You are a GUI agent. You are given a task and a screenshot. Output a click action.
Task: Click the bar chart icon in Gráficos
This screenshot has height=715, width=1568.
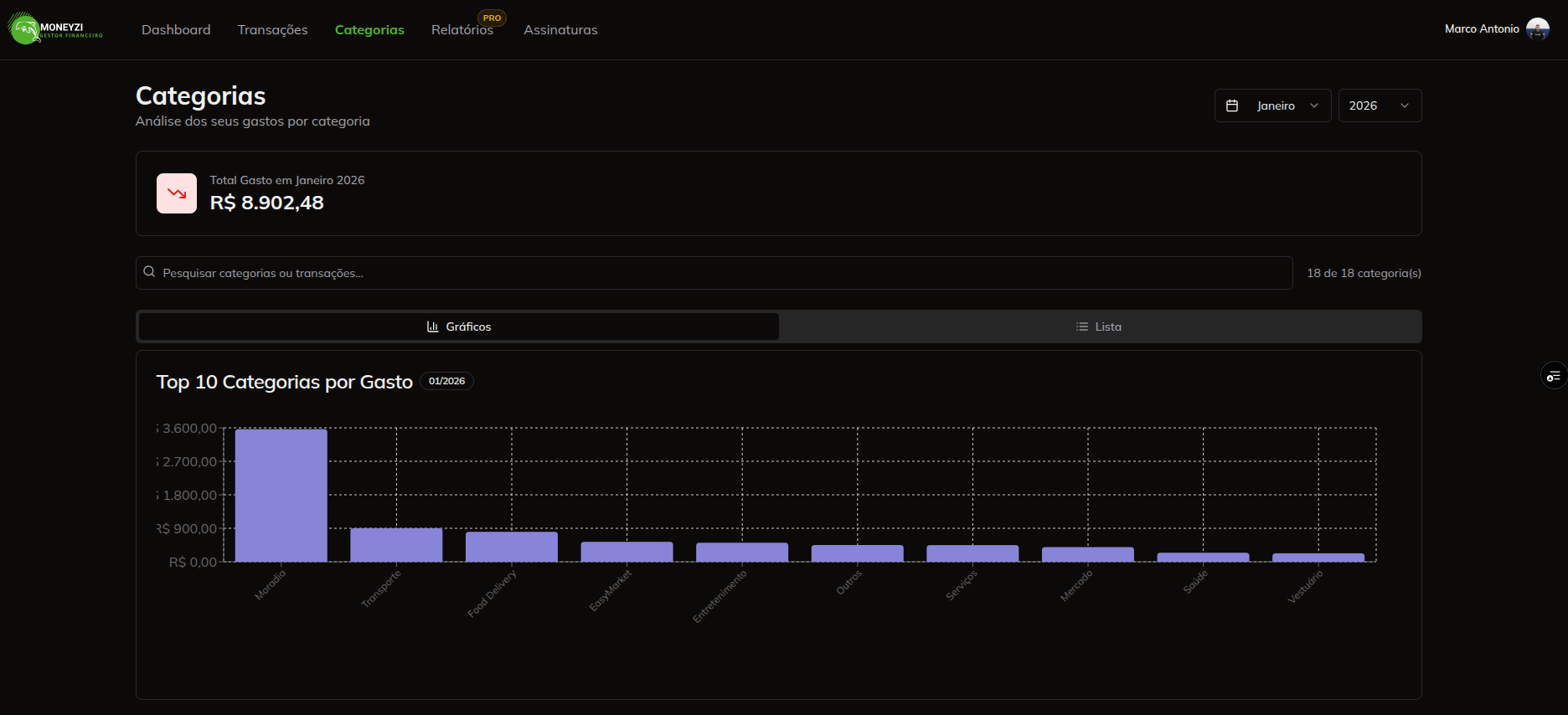pyautogui.click(x=432, y=327)
